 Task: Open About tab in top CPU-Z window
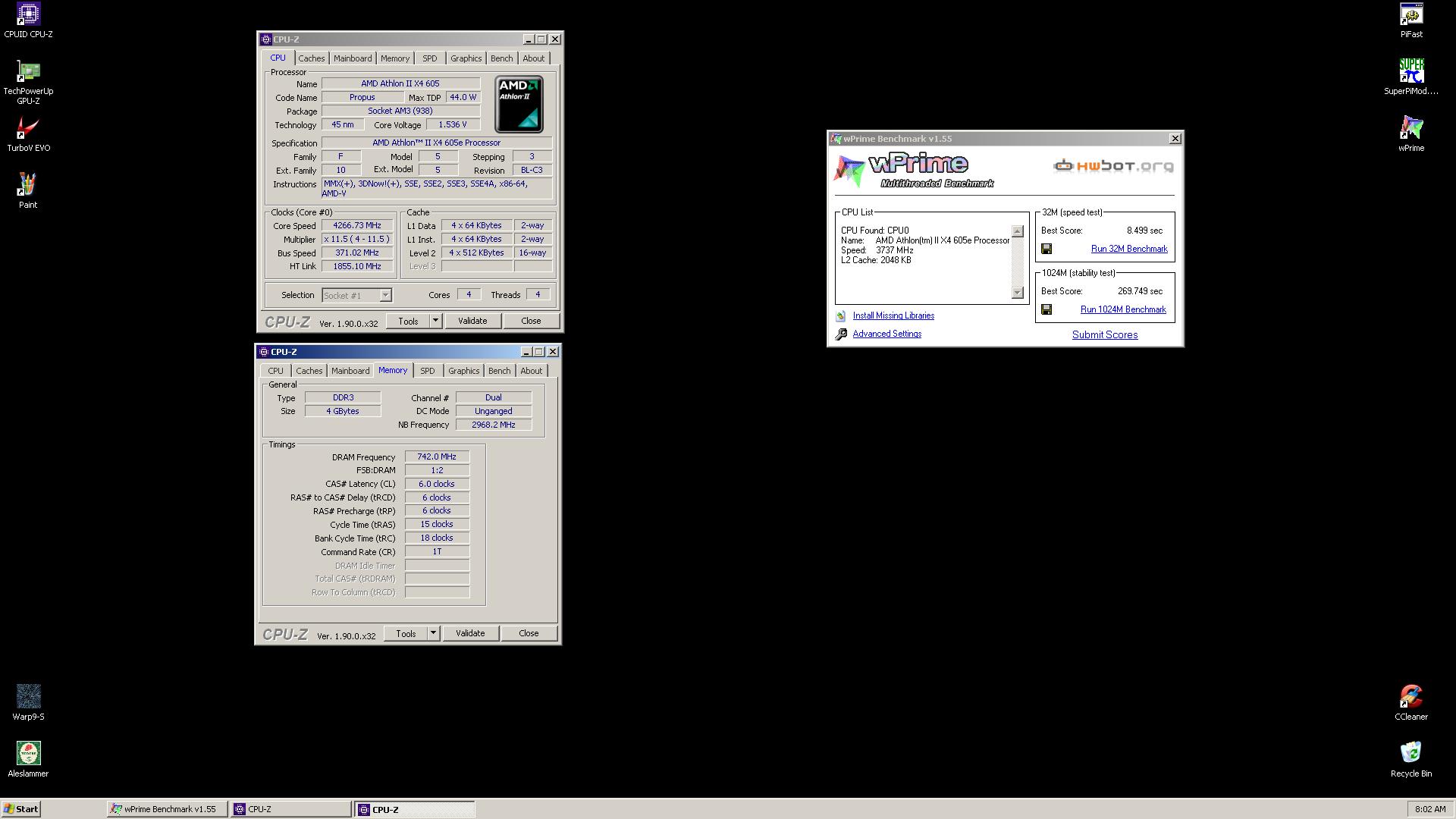pos(533,58)
